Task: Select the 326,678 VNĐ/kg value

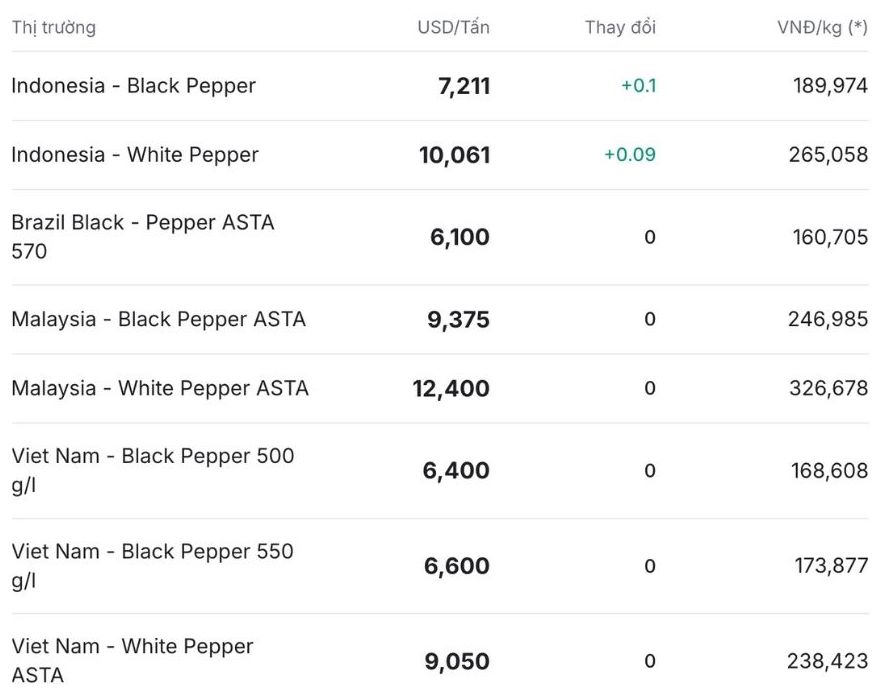Action: coord(828,388)
